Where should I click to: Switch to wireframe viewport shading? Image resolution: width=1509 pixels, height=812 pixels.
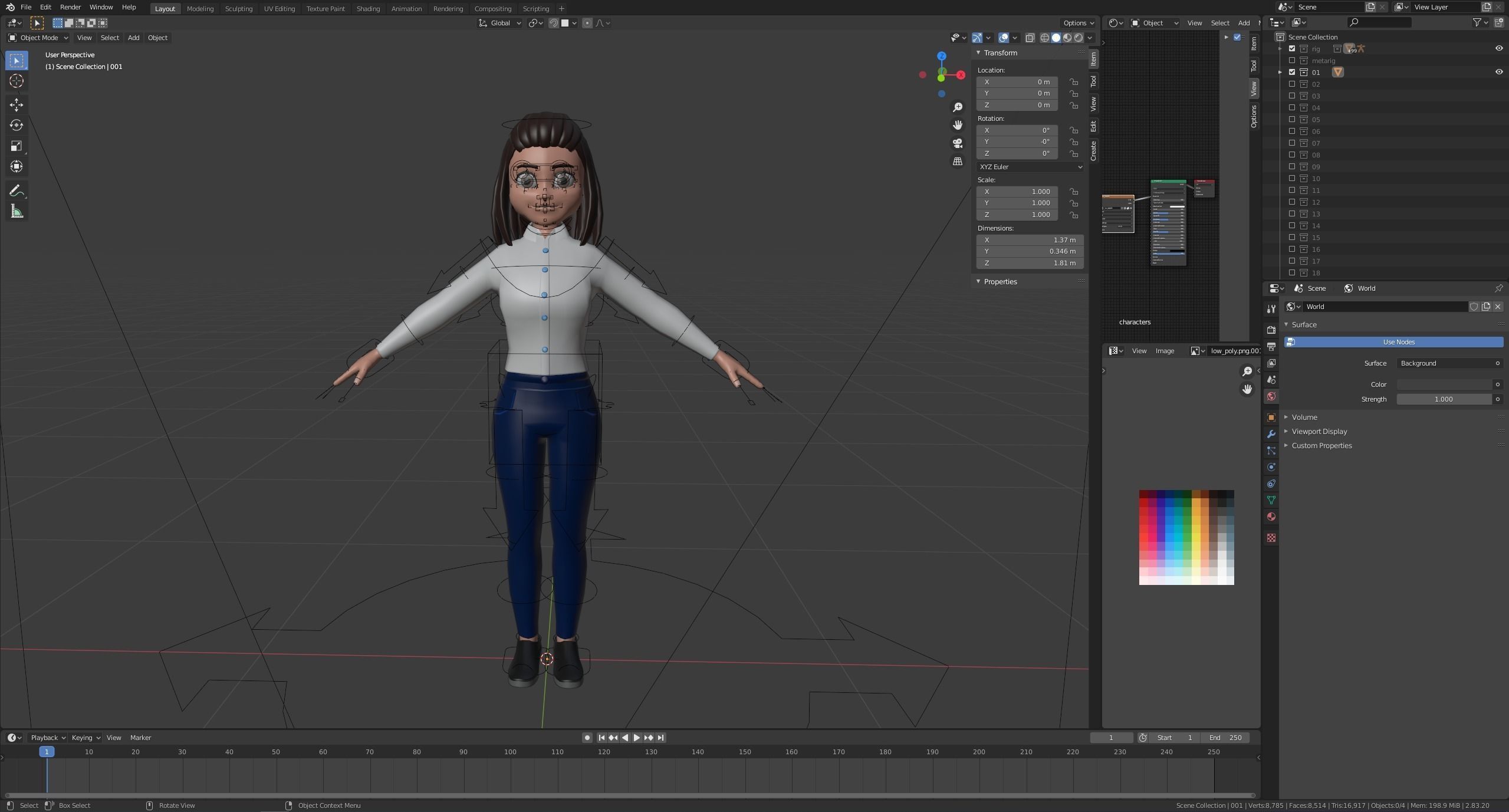(x=1045, y=38)
